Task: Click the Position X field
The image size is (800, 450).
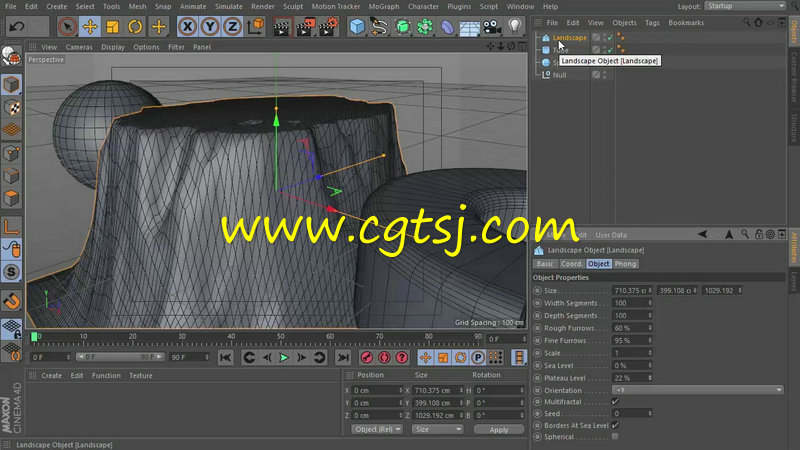Action: [378, 390]
